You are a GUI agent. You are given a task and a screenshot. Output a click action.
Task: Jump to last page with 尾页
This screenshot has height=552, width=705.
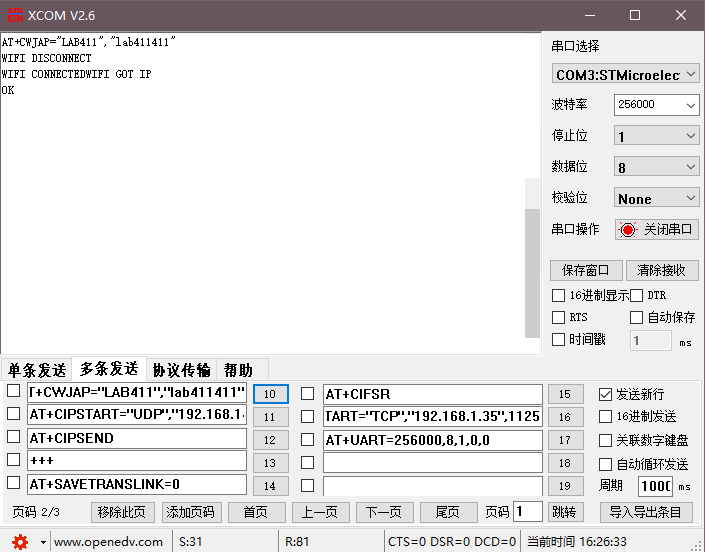(448, 512)
